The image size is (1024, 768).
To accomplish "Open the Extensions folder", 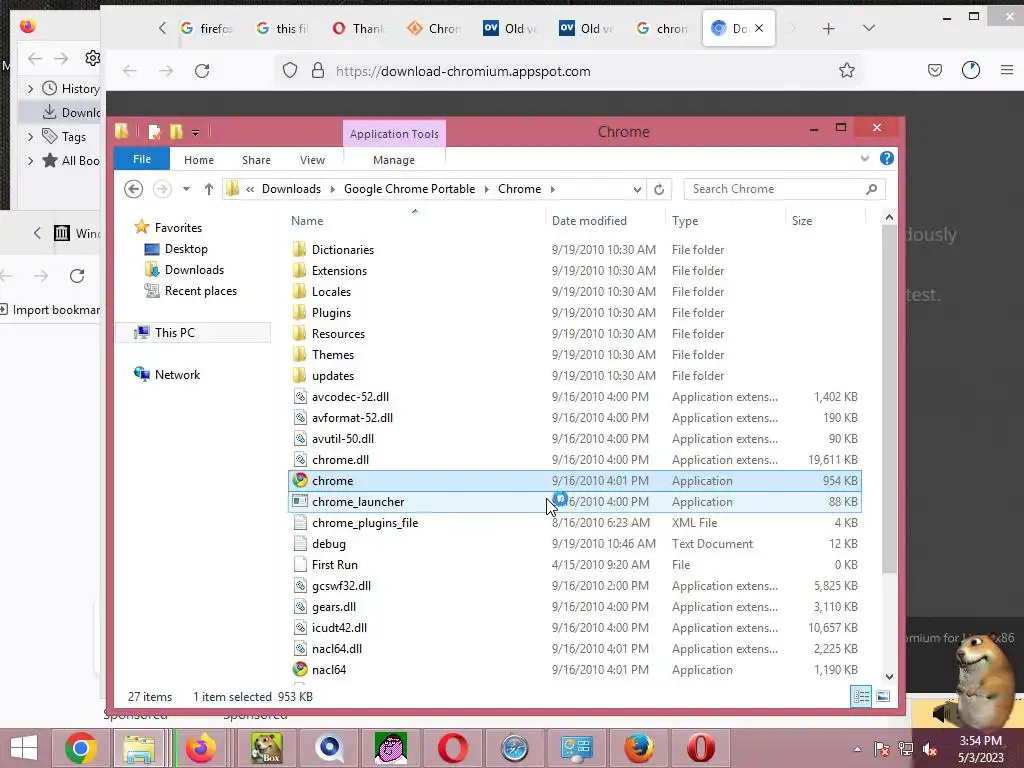I will click(339, 270).
